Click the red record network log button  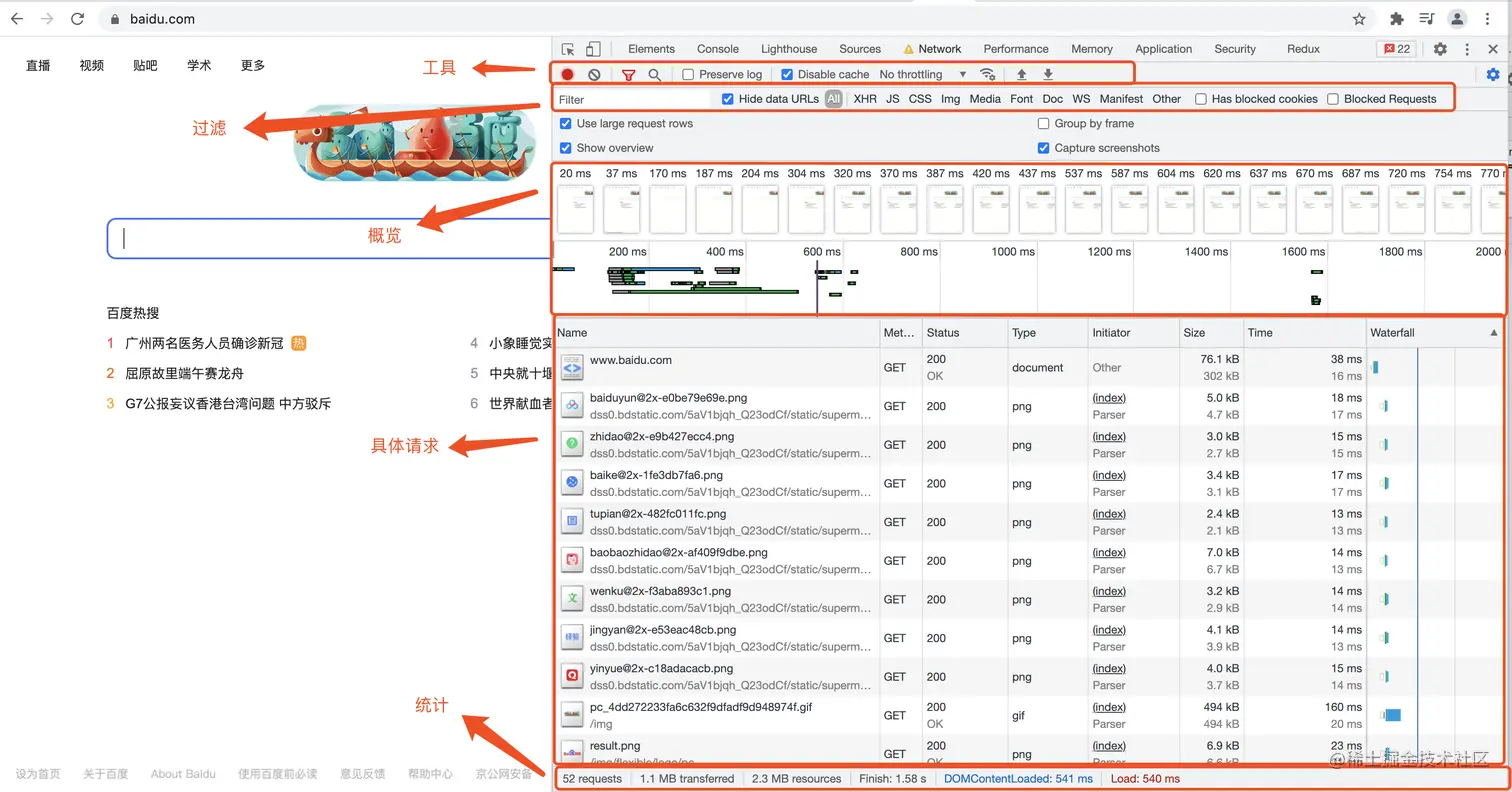pos(567,74)
